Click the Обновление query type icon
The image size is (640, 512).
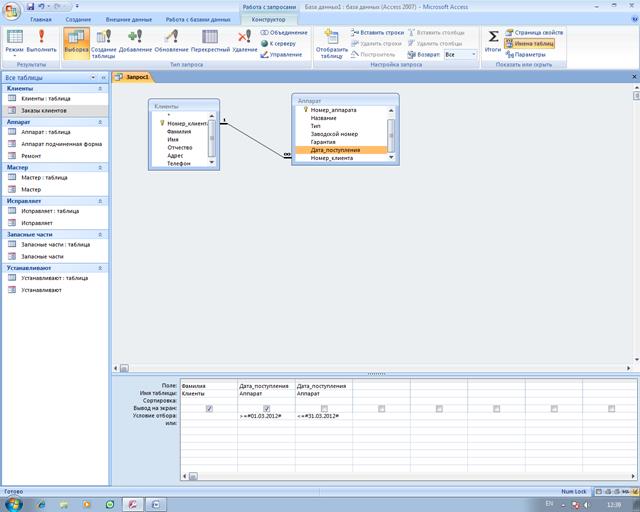[x=171, y=40]
